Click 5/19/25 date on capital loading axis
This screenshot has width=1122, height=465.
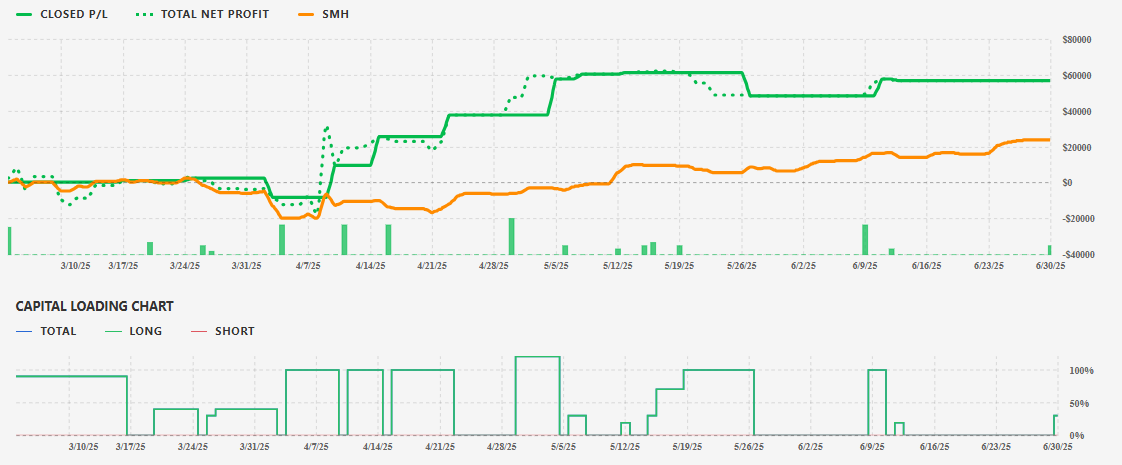[x=687, y=446]
